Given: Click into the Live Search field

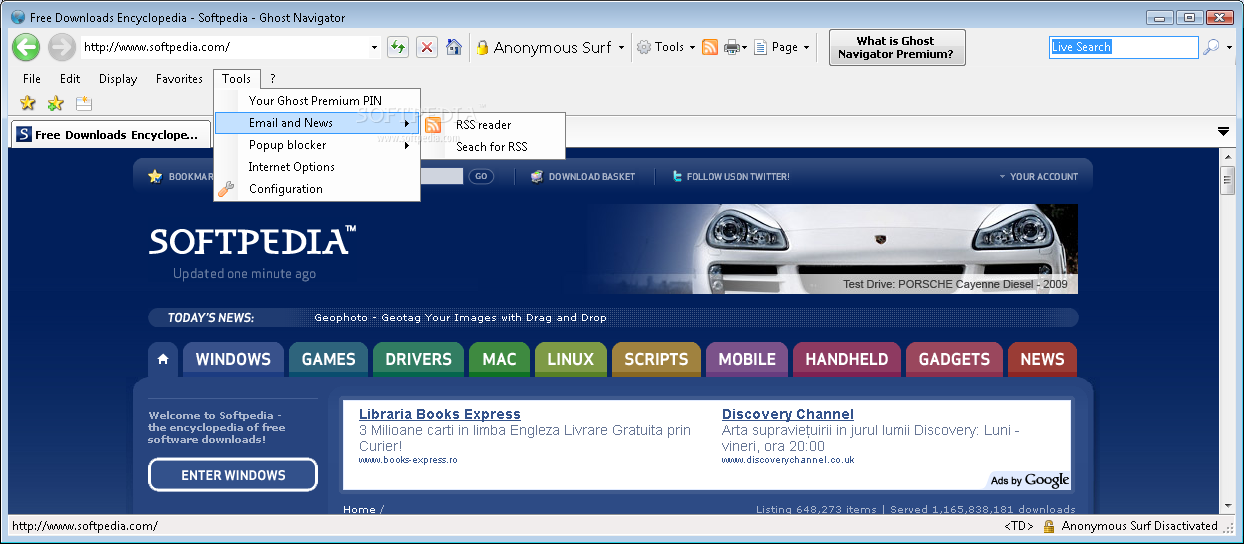Looking at the screenshot, I should point(1123,47).
